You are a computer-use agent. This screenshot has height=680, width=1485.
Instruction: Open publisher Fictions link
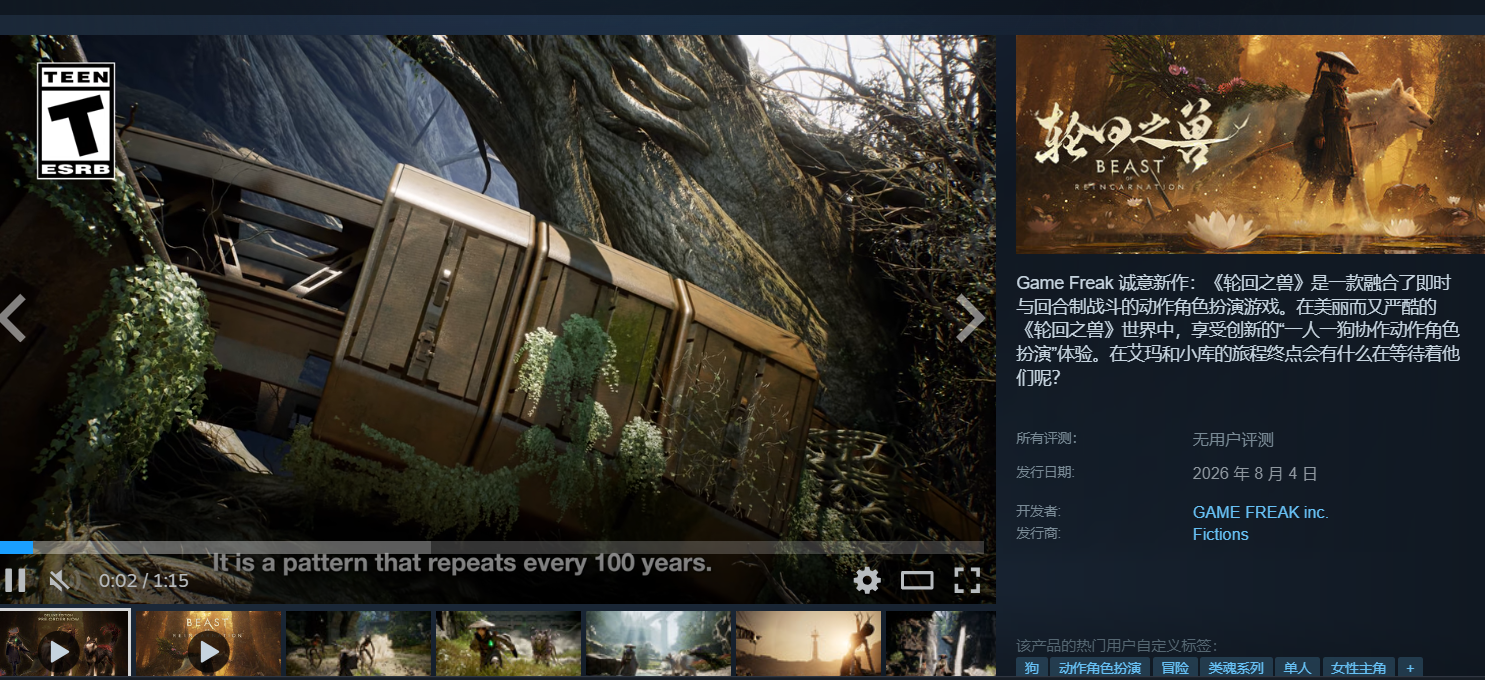tap(1220, 534)
